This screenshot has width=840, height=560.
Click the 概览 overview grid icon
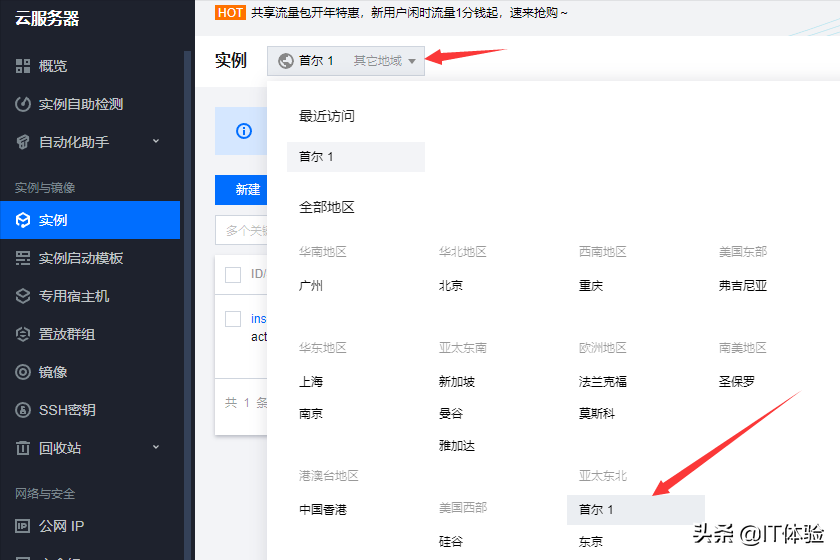[x=23, y=66]
